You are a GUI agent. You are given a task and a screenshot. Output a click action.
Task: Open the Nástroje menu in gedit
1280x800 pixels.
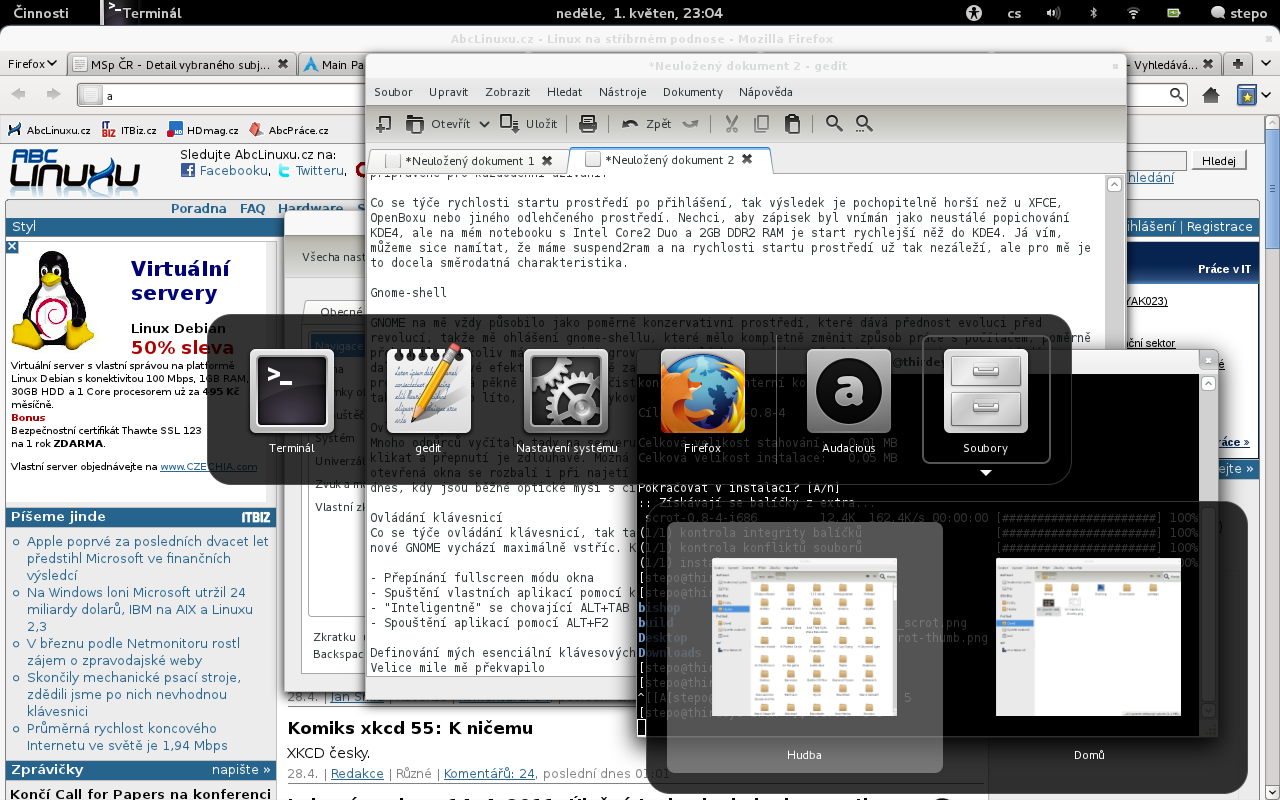coord(622,92)
